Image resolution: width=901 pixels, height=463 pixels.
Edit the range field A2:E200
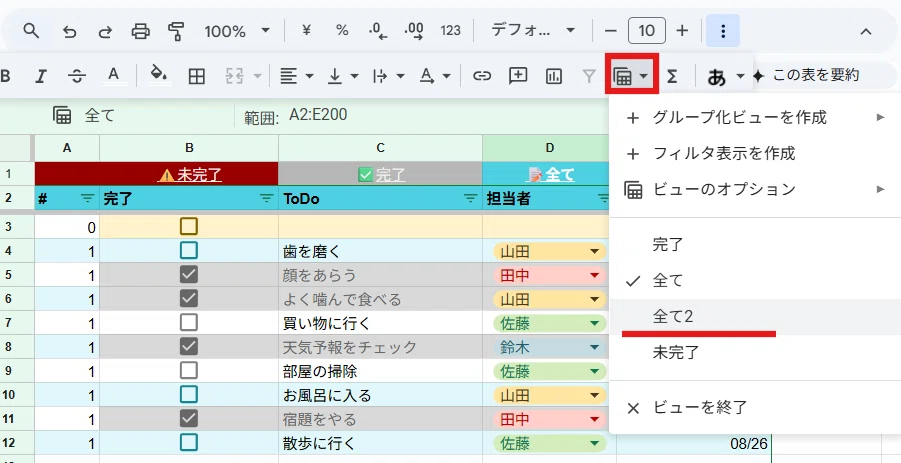click(x=318, y=115)
